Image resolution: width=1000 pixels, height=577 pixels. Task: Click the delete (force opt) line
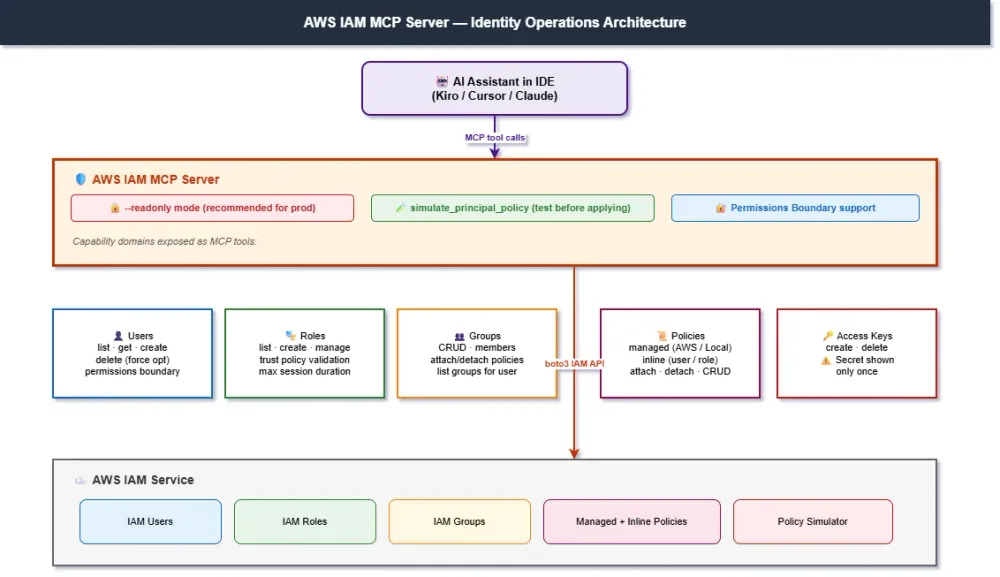(x=133, y=360)
